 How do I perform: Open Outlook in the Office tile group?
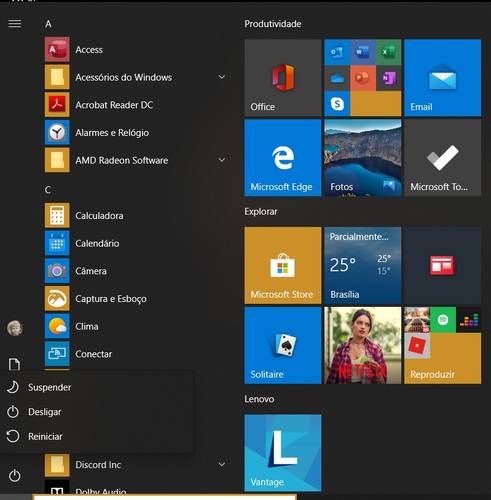[337, 52]
